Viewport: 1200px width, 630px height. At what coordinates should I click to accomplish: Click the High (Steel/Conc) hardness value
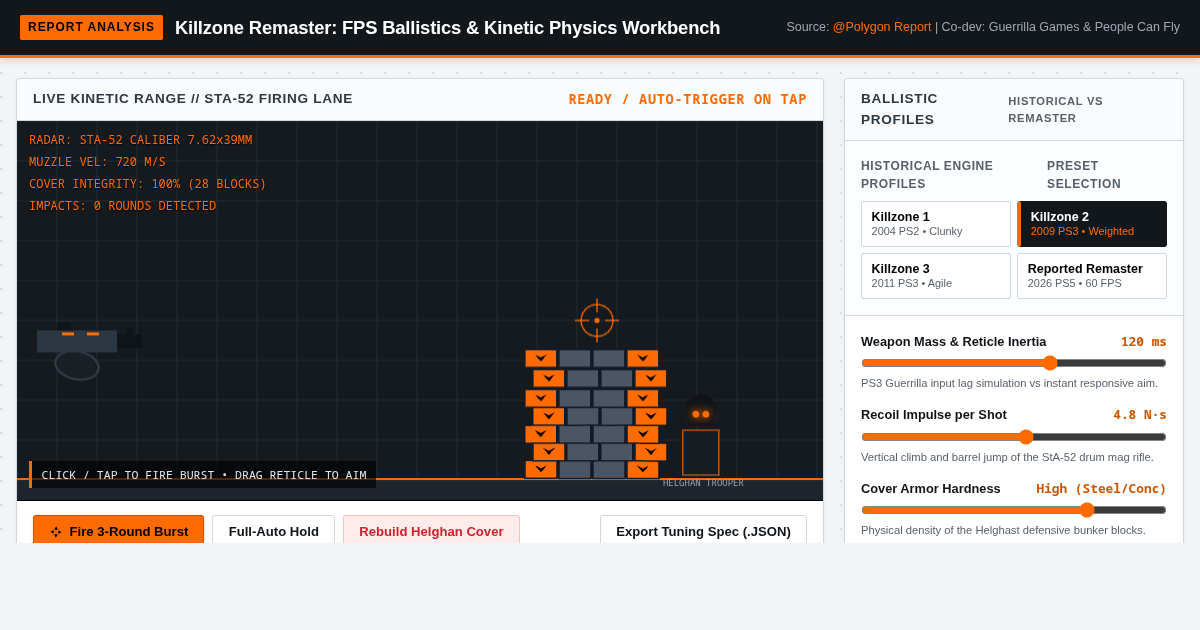click(1101, 489)
